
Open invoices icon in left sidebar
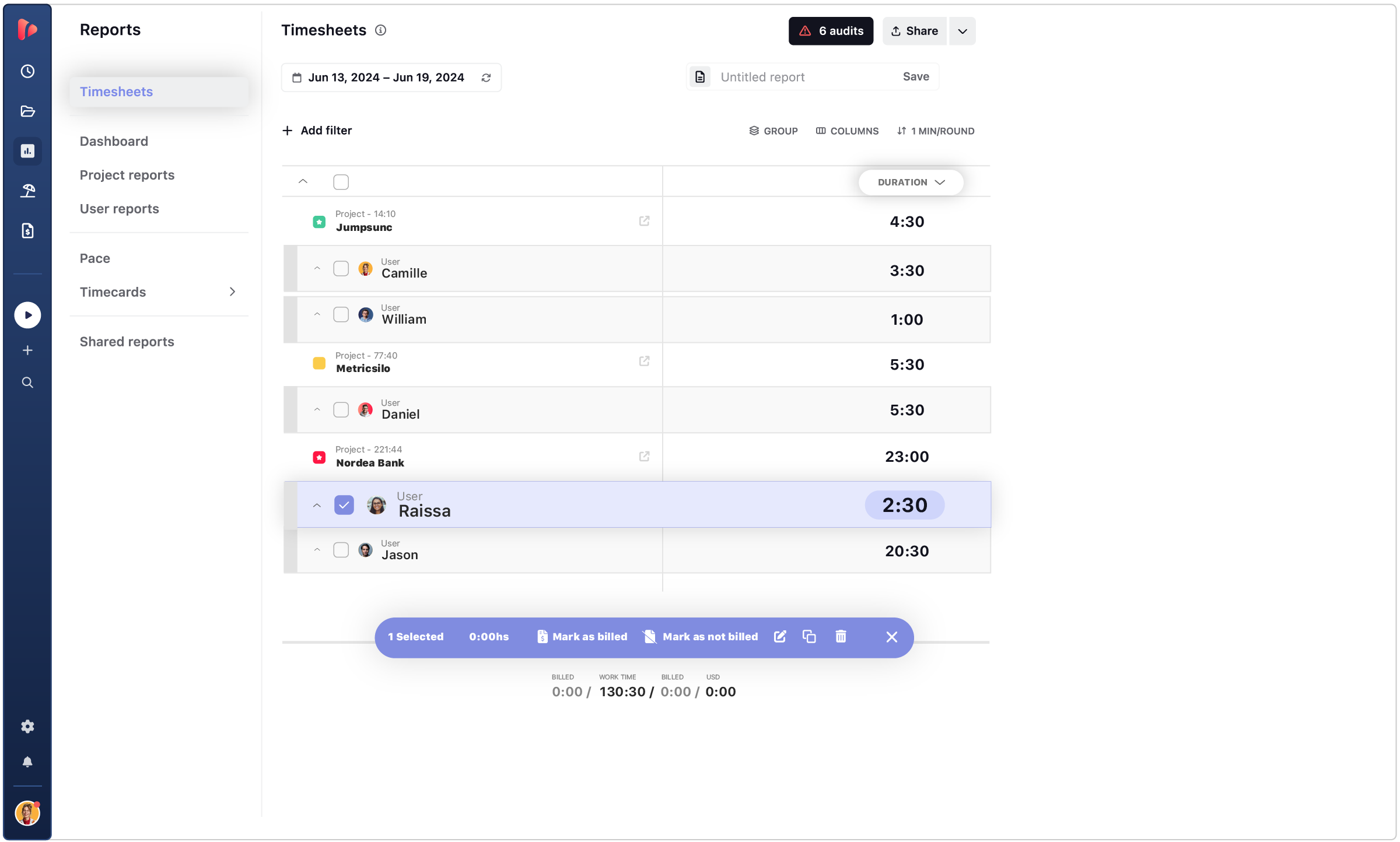[x=27, y=231]
